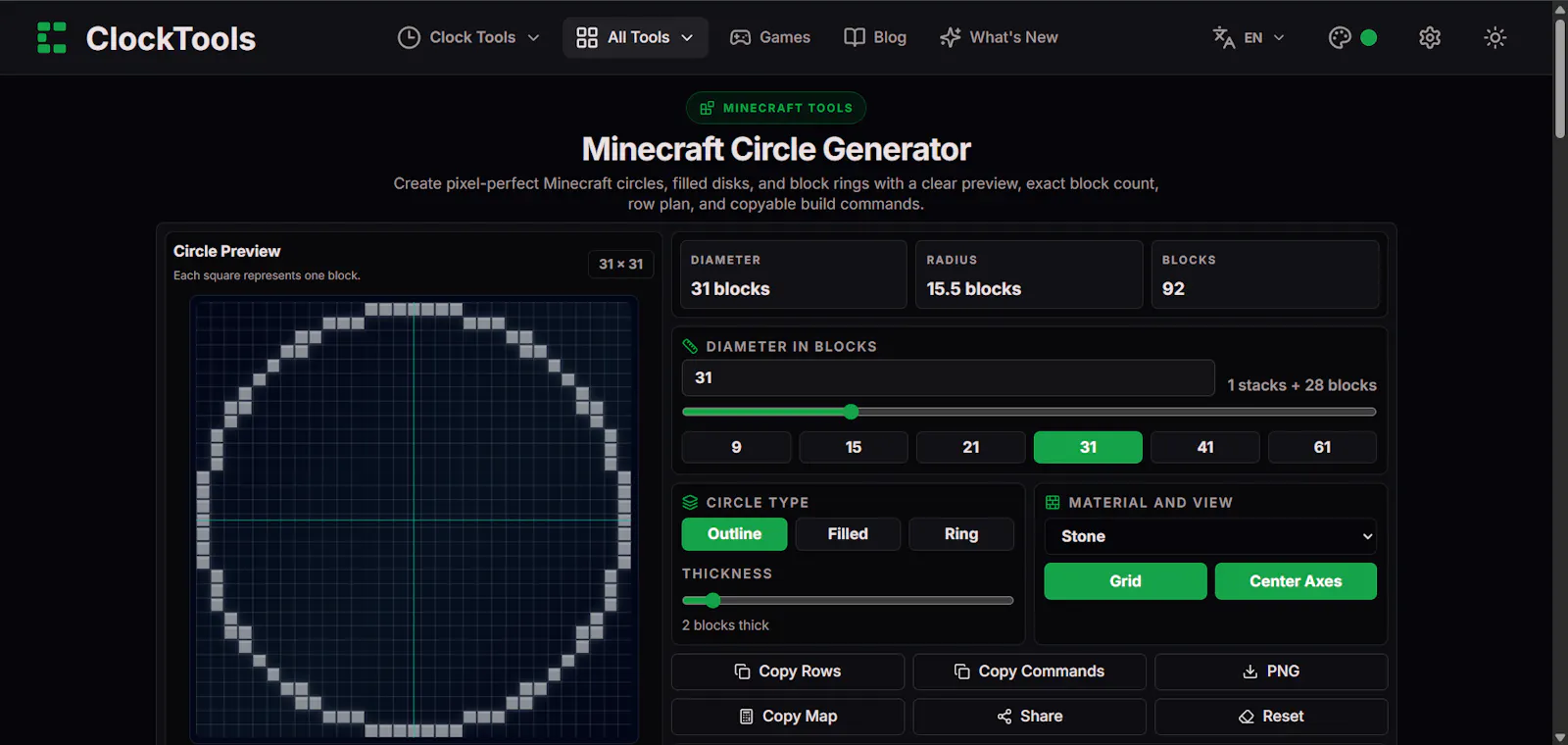Click the Copy Map button
This screenshot has width=1568, height=745.
(788, 717)
